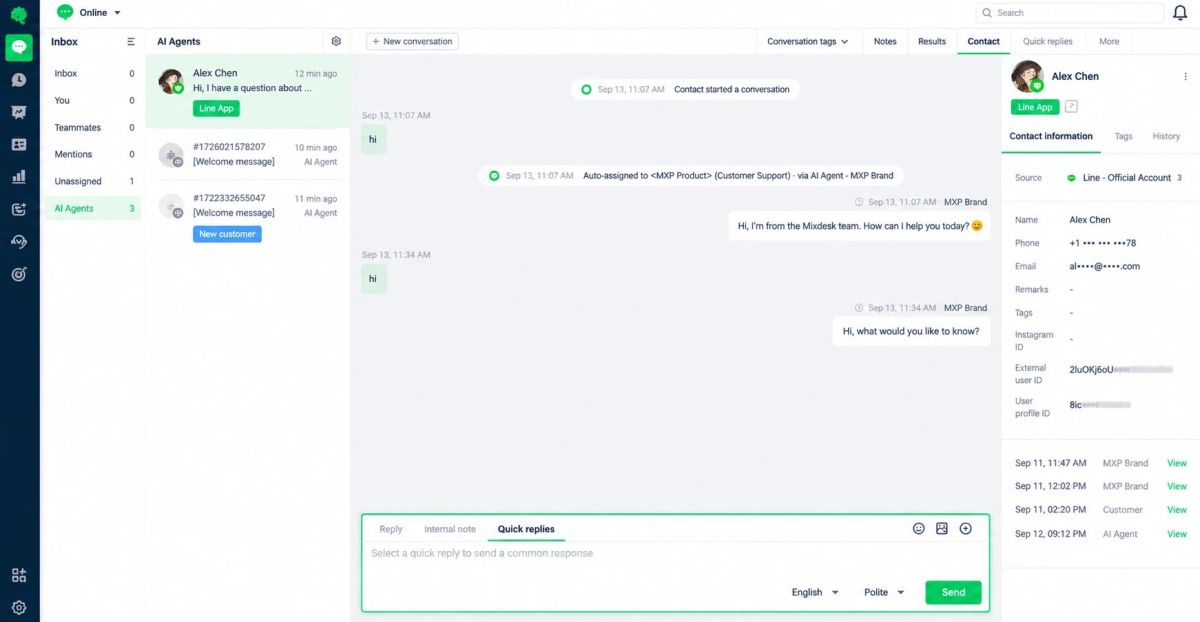Open the apps grid icon in sidebar
The width and height of the screenshot is (1200, 622).
(x=19, y=575)
